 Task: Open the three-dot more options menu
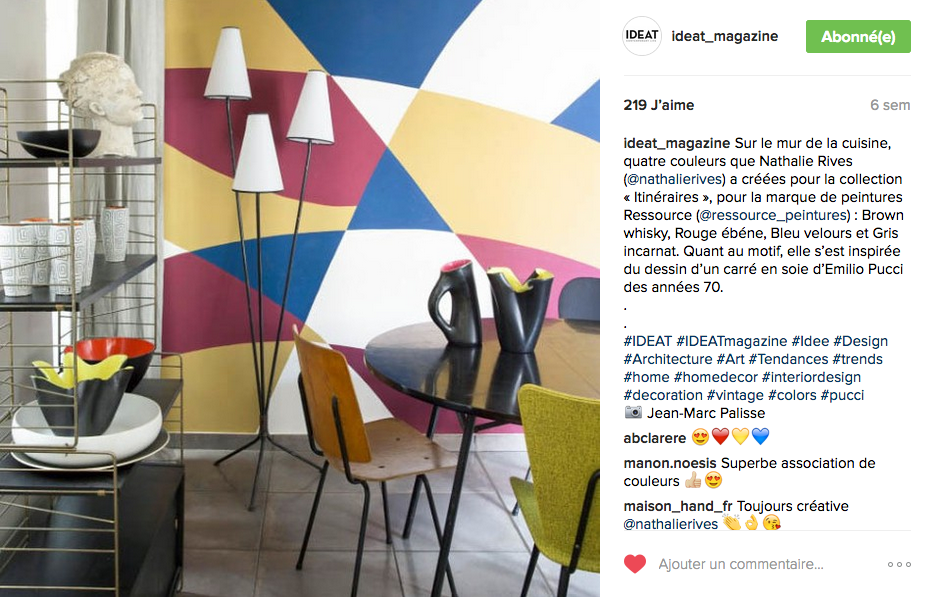[899, 564]
